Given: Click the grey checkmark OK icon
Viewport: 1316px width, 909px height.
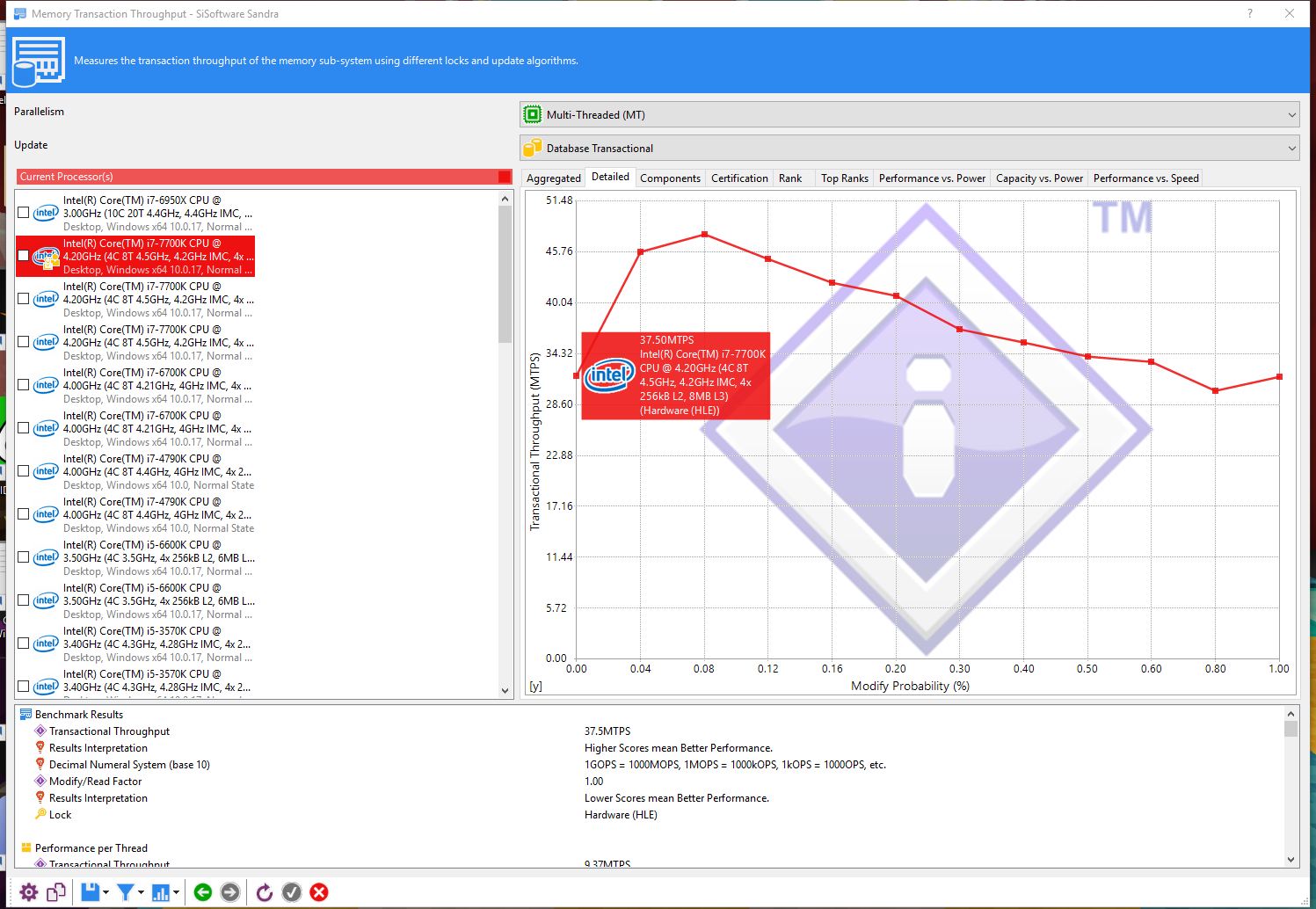Looking at the screenshot, I should pyautogui.click(x=292, y=892).
